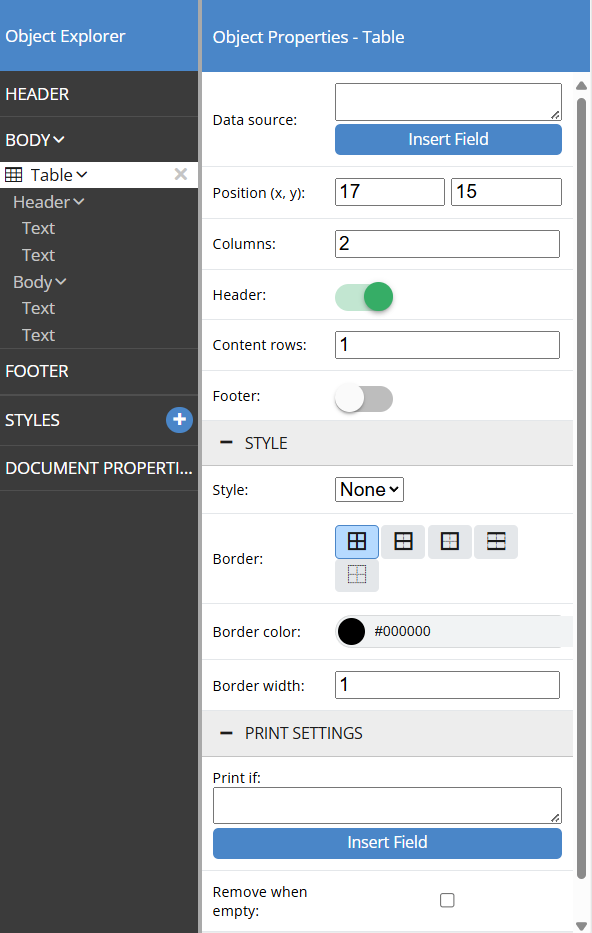This screenshot has height=933, width=592.
Task: Open the black border color swatch
Action: click(x=351, y=631)
